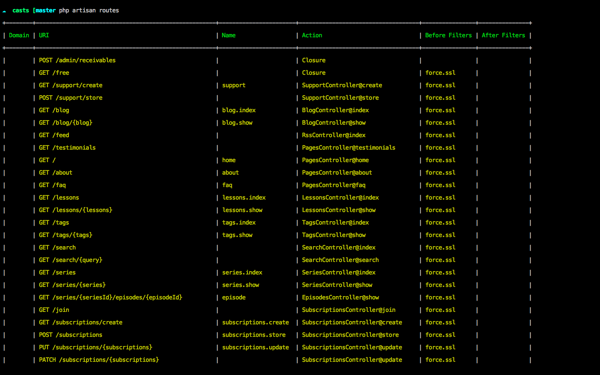Select the 'URI' column header
Image resolution: width=600 pixels, height=375 pixels.
coord(44,35)
